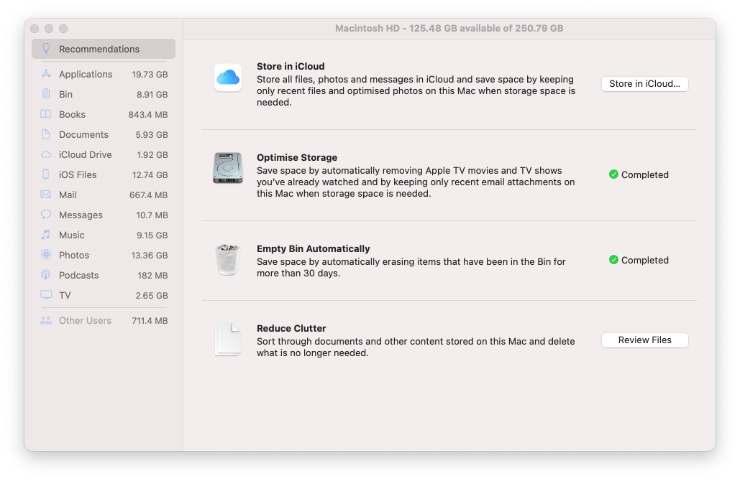Screen dimensions: 740x481
Task: Select the Photos category label
Action: [74, 255]
